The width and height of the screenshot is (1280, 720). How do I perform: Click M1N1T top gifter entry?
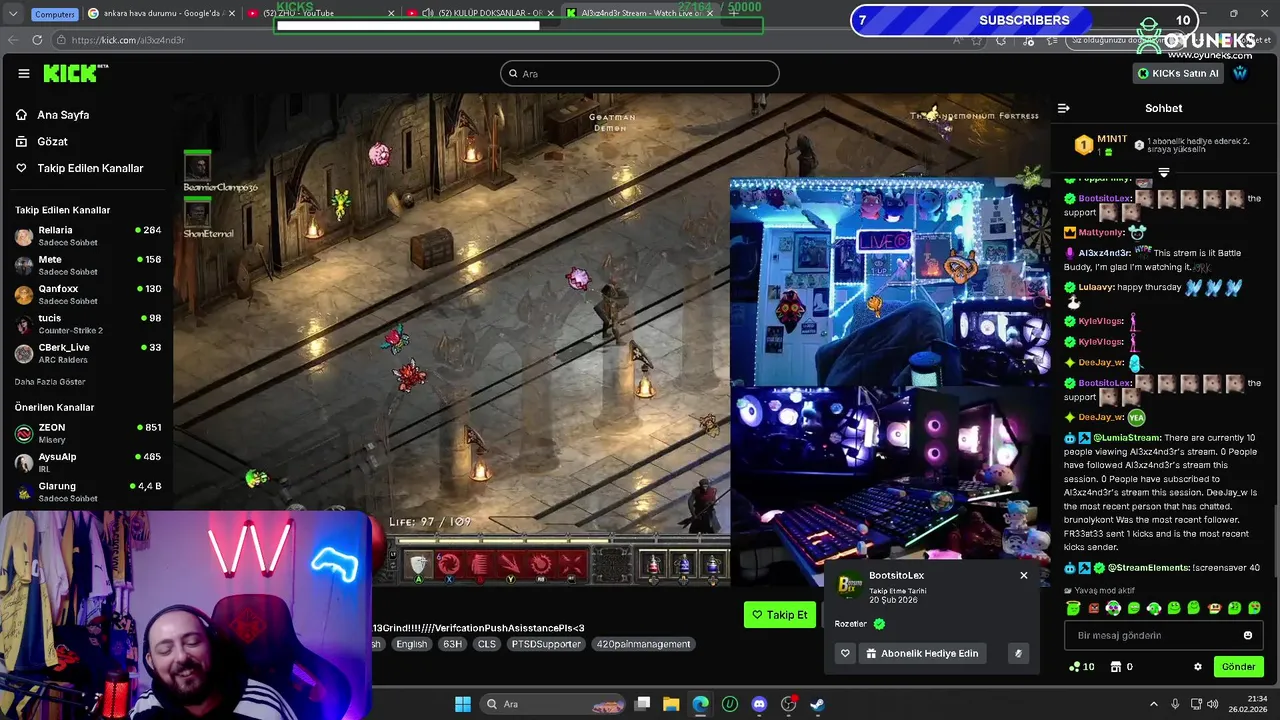pyautogui.click(x=1102, y=145)
